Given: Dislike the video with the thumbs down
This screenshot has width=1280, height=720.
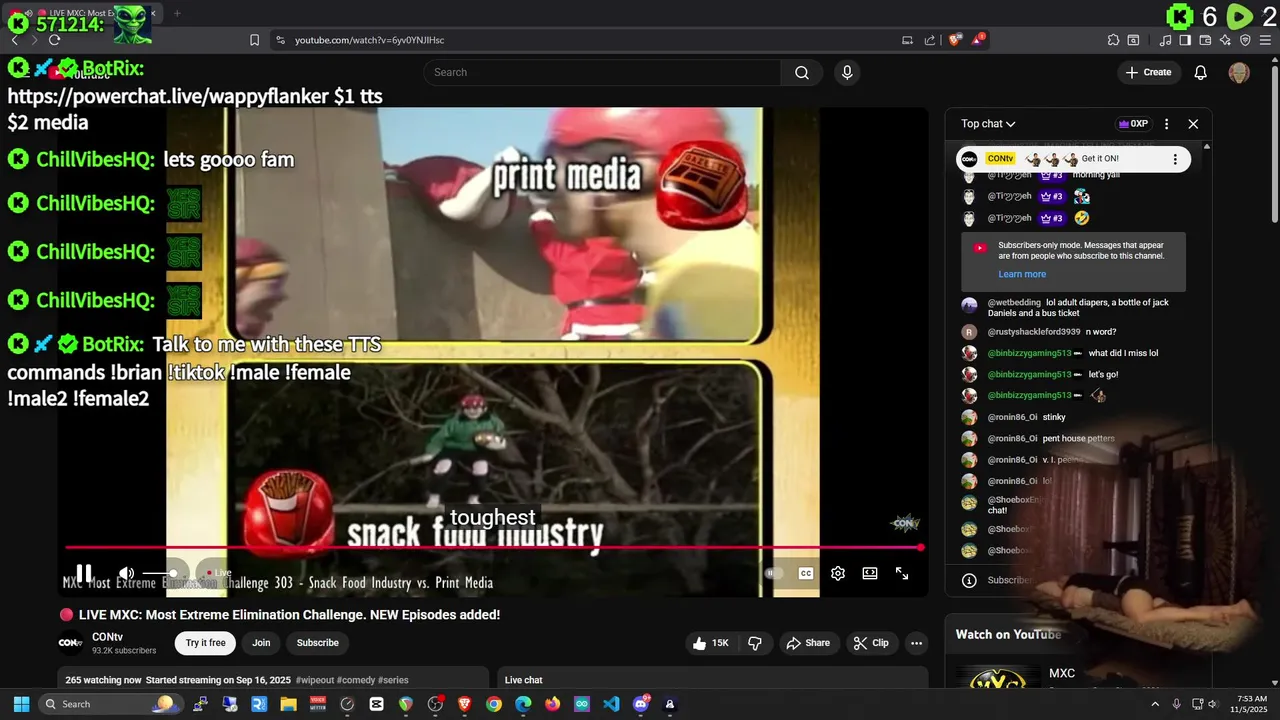Looking at the screenshot, I should (755, 643).
